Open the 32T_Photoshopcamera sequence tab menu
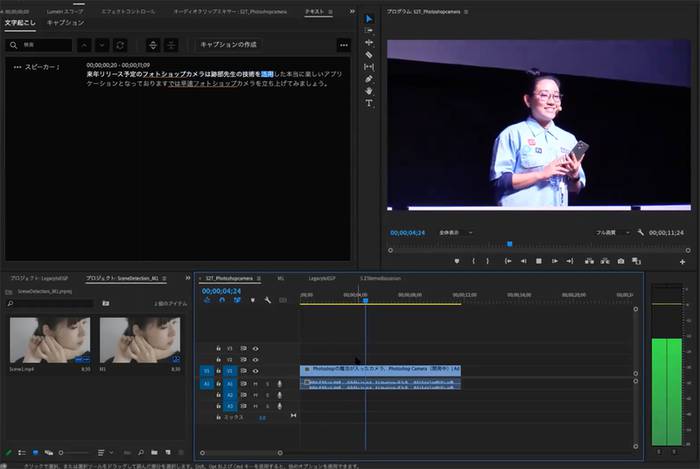 [258, 278]
